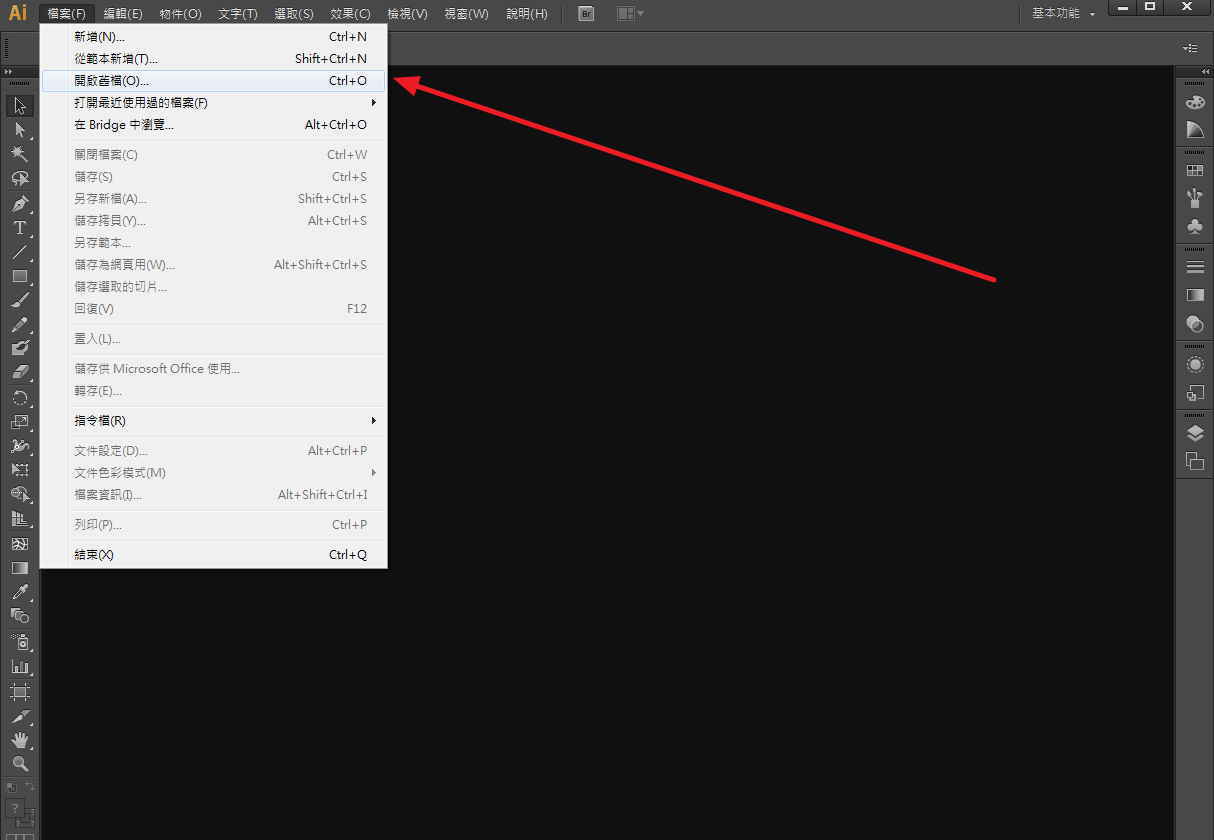
Task: Choose 從範本新增(T)... menu item
Action: [212, 59]
